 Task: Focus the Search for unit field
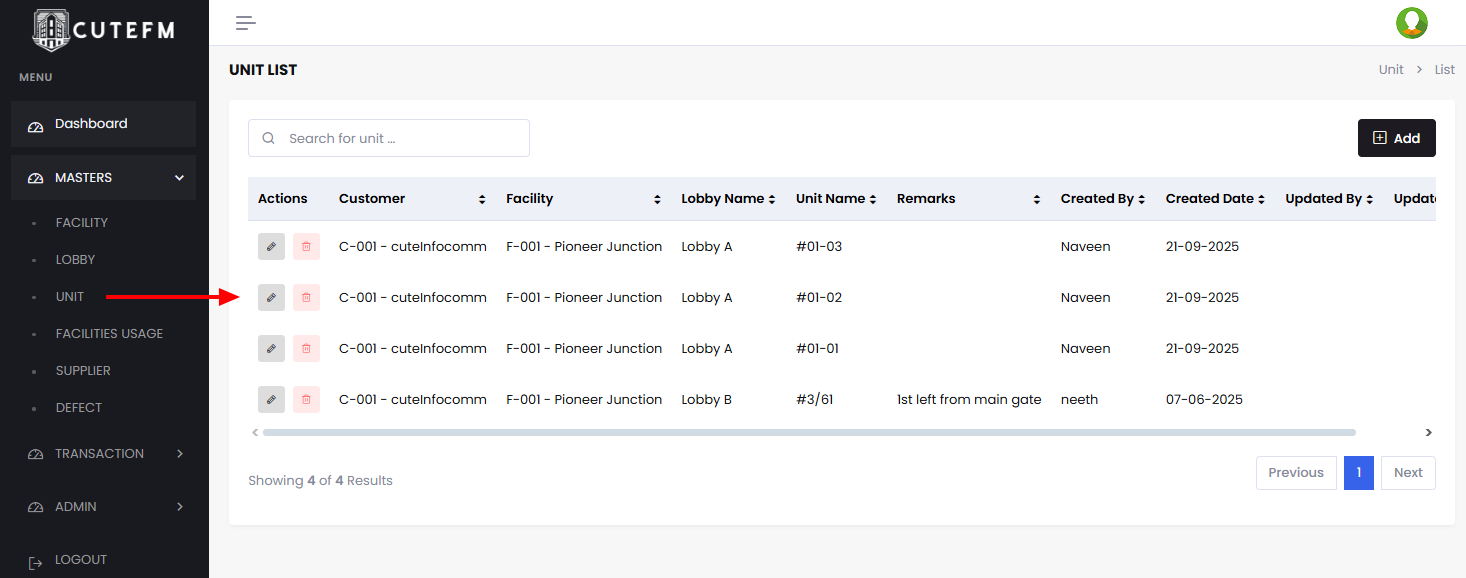click(400, 138)
